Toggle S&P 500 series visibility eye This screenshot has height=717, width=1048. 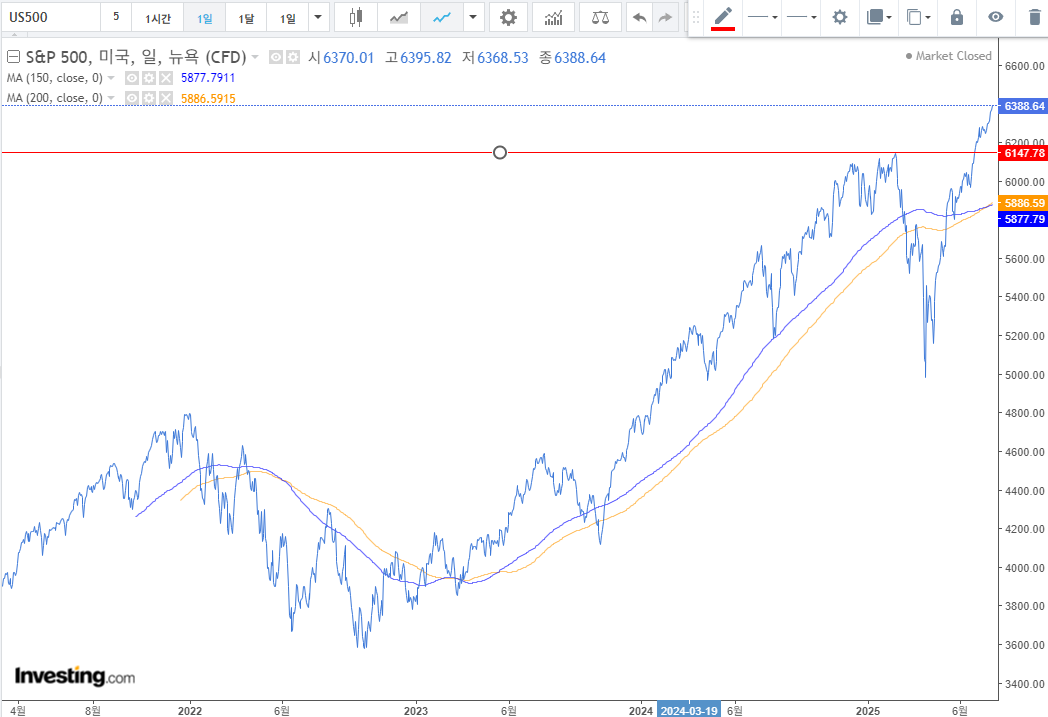pos(275,57)
